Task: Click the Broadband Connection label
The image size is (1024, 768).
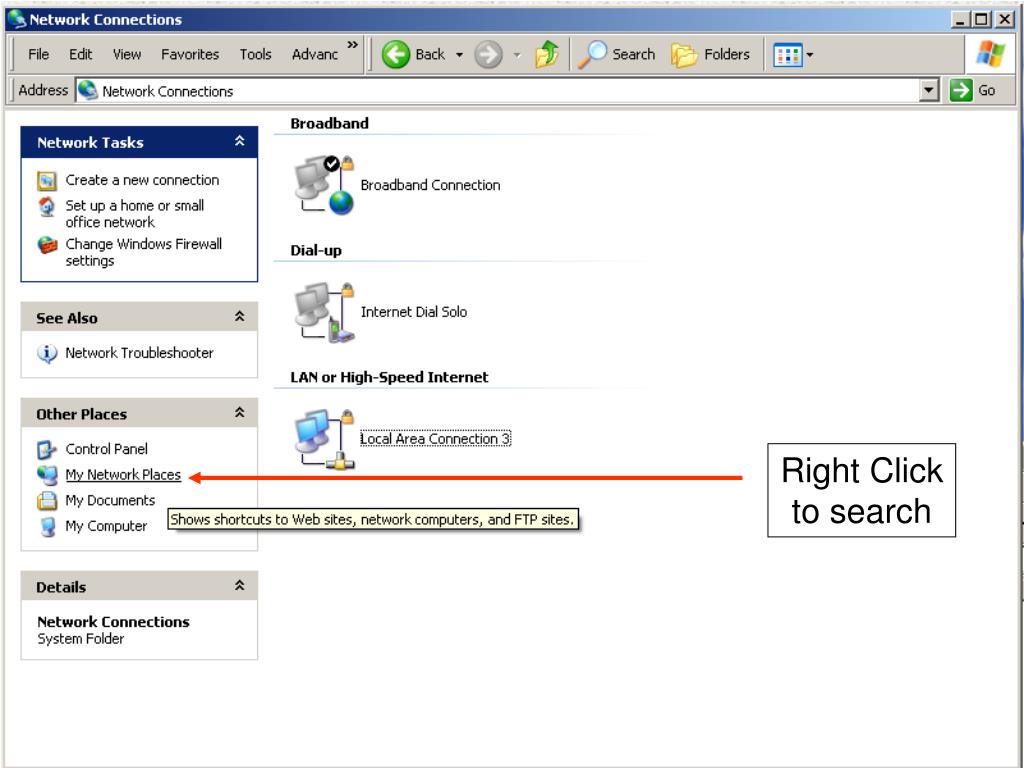Action: pyautogui.click(x=430, y=185)
